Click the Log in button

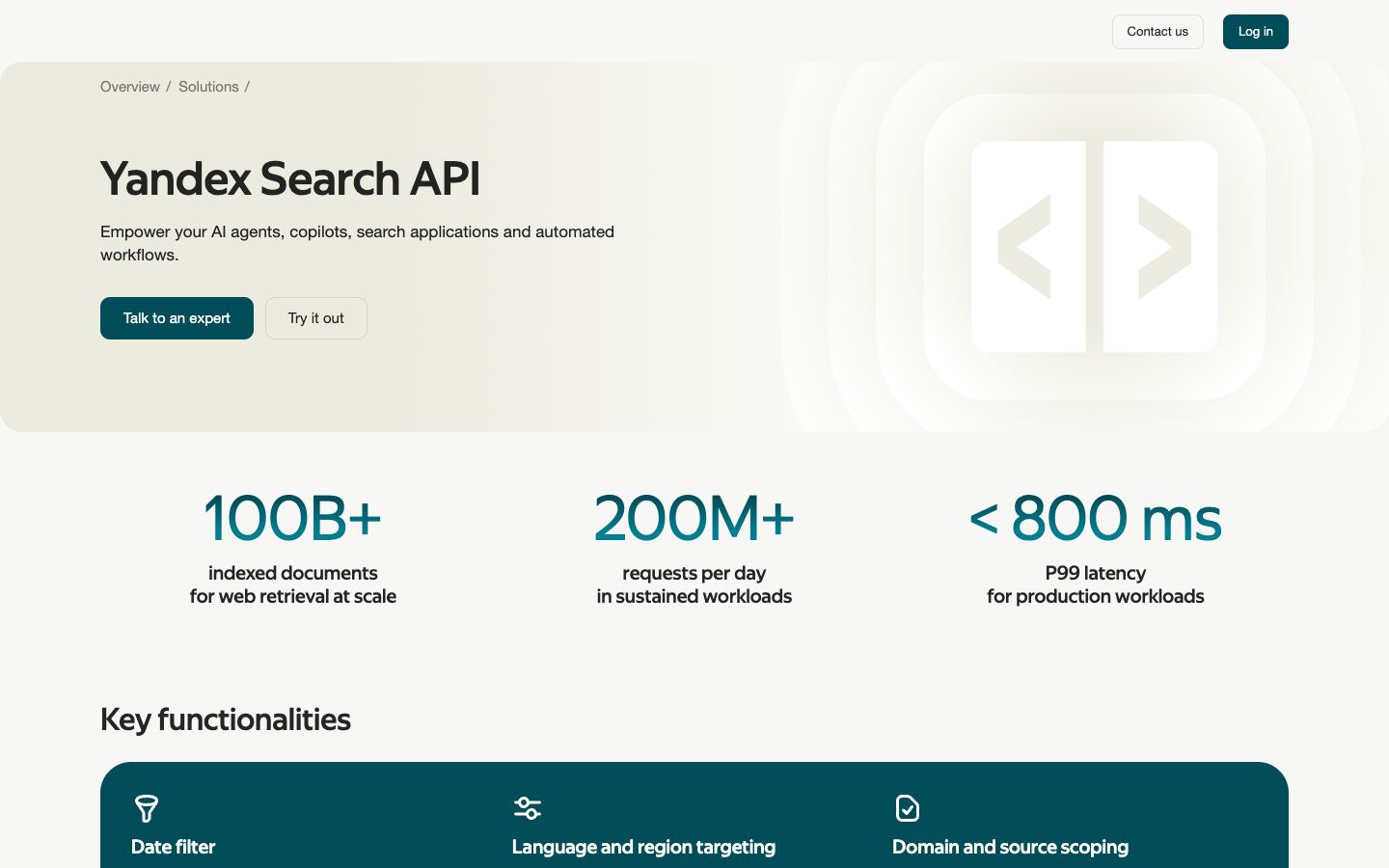(1256, 32)
